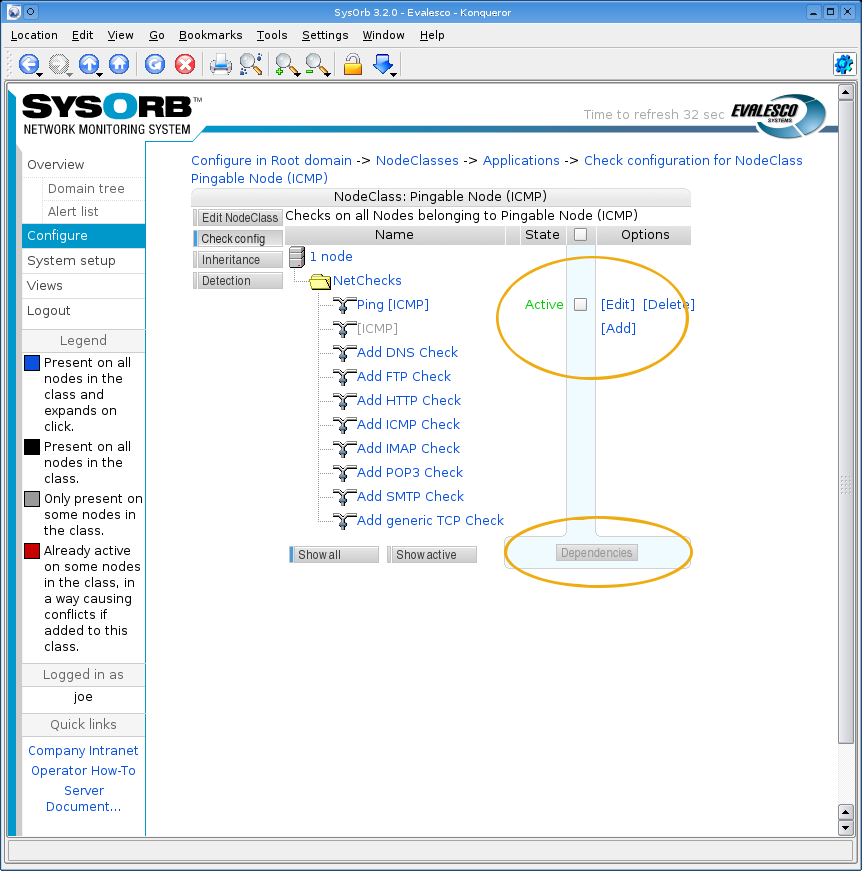The height and width of the screenshot is (871, 862).
Task: Go to the Home page icon
Action: (119, 64)
